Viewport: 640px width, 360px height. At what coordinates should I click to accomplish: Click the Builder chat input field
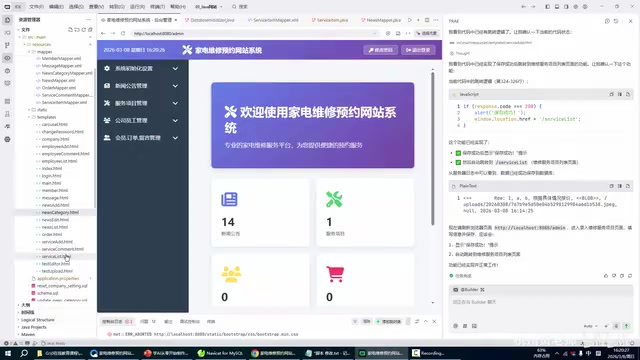[x=540, y=302]
